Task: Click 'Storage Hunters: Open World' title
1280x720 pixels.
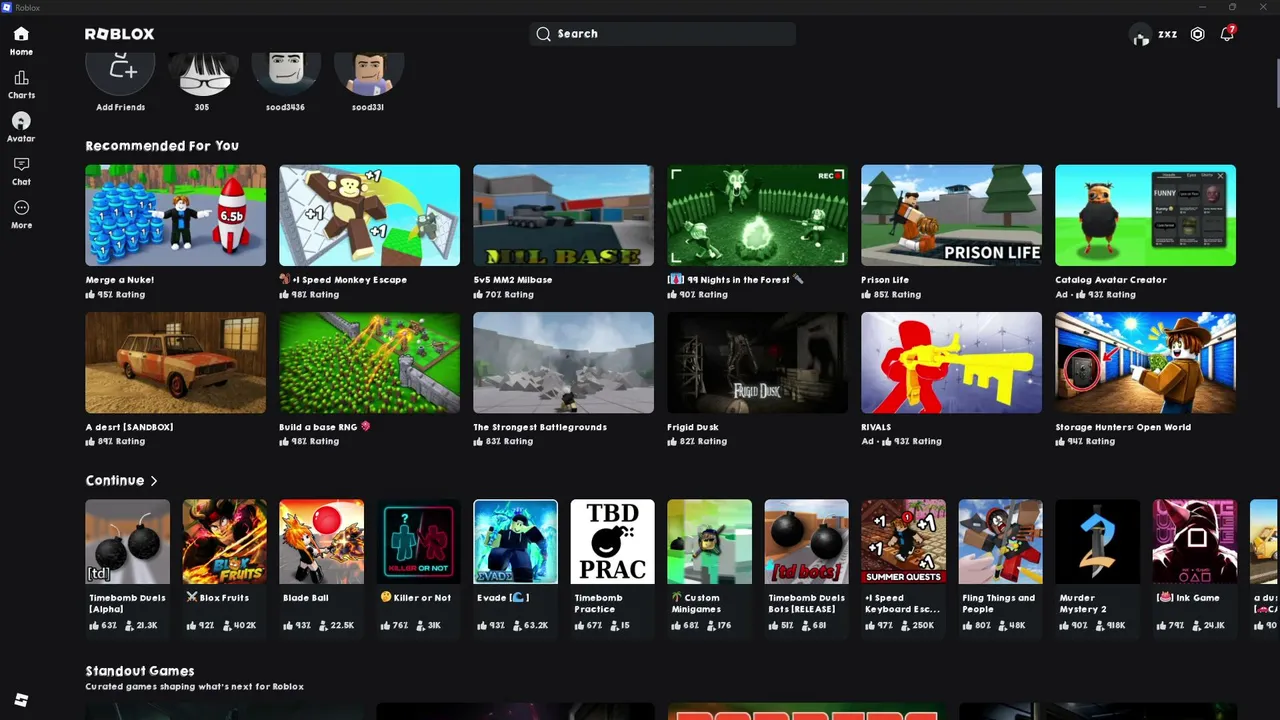Action: coord(1123,427)
